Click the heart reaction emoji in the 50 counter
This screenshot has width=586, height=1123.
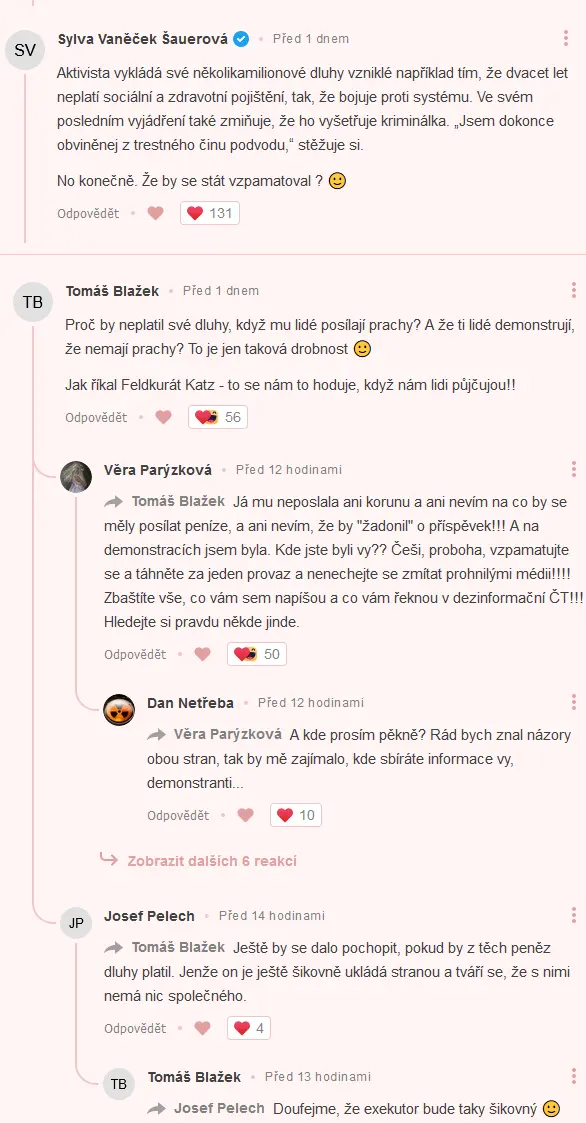point(243,652)
